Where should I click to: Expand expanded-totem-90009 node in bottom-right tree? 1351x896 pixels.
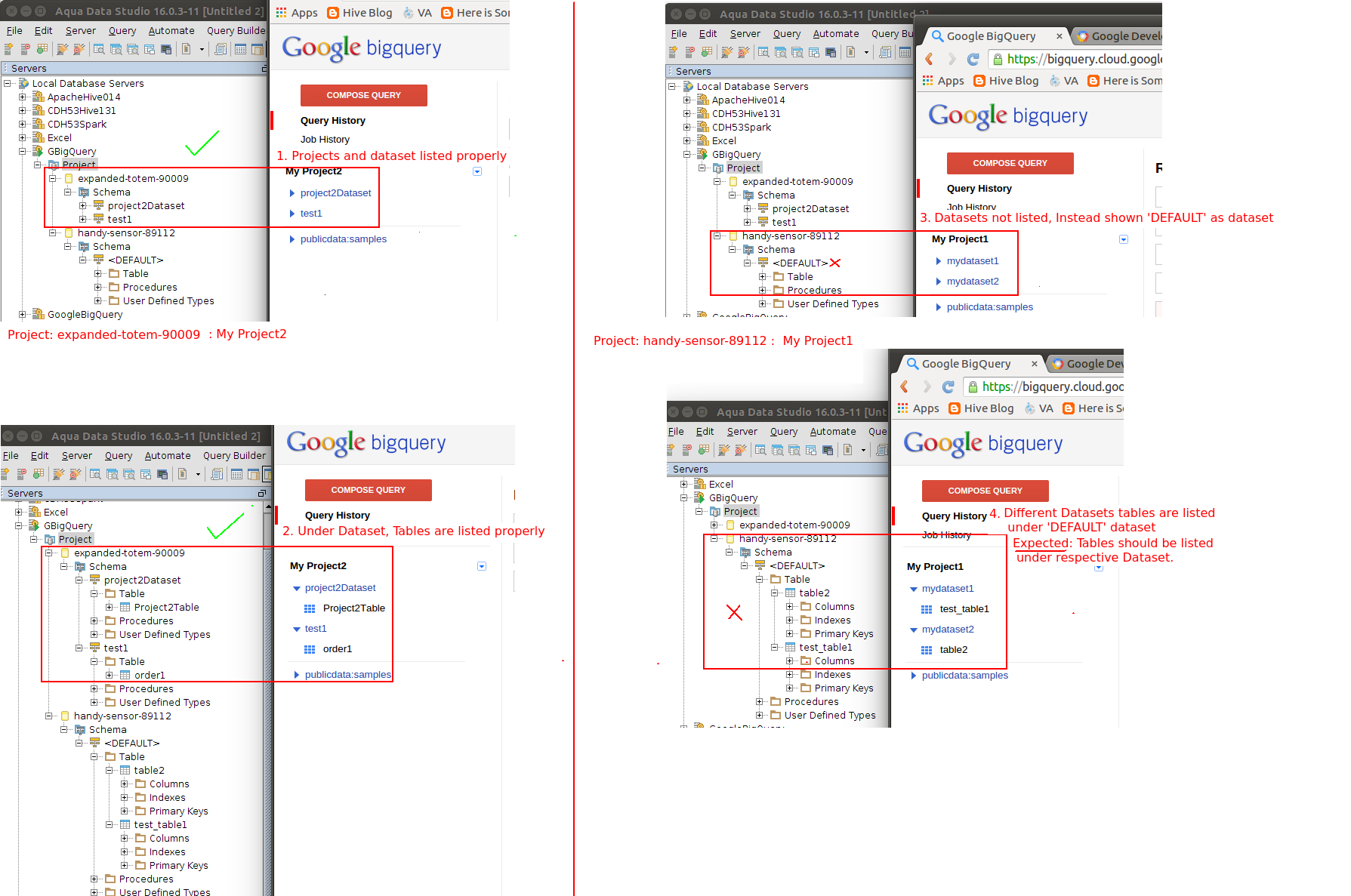pyautogui.click(x=714, y=525)
